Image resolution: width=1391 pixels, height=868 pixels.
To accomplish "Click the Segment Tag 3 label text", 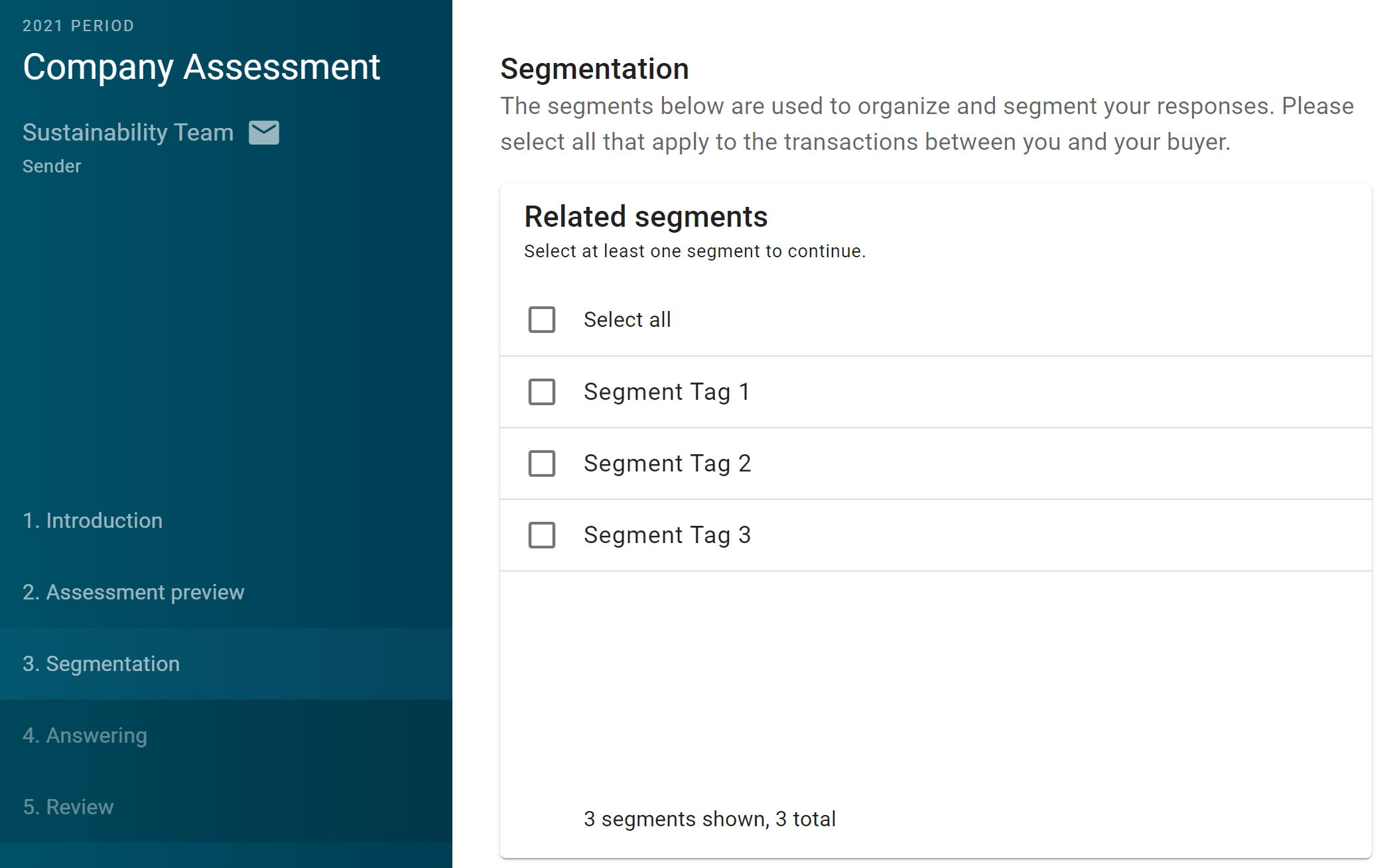I will 667,535.
